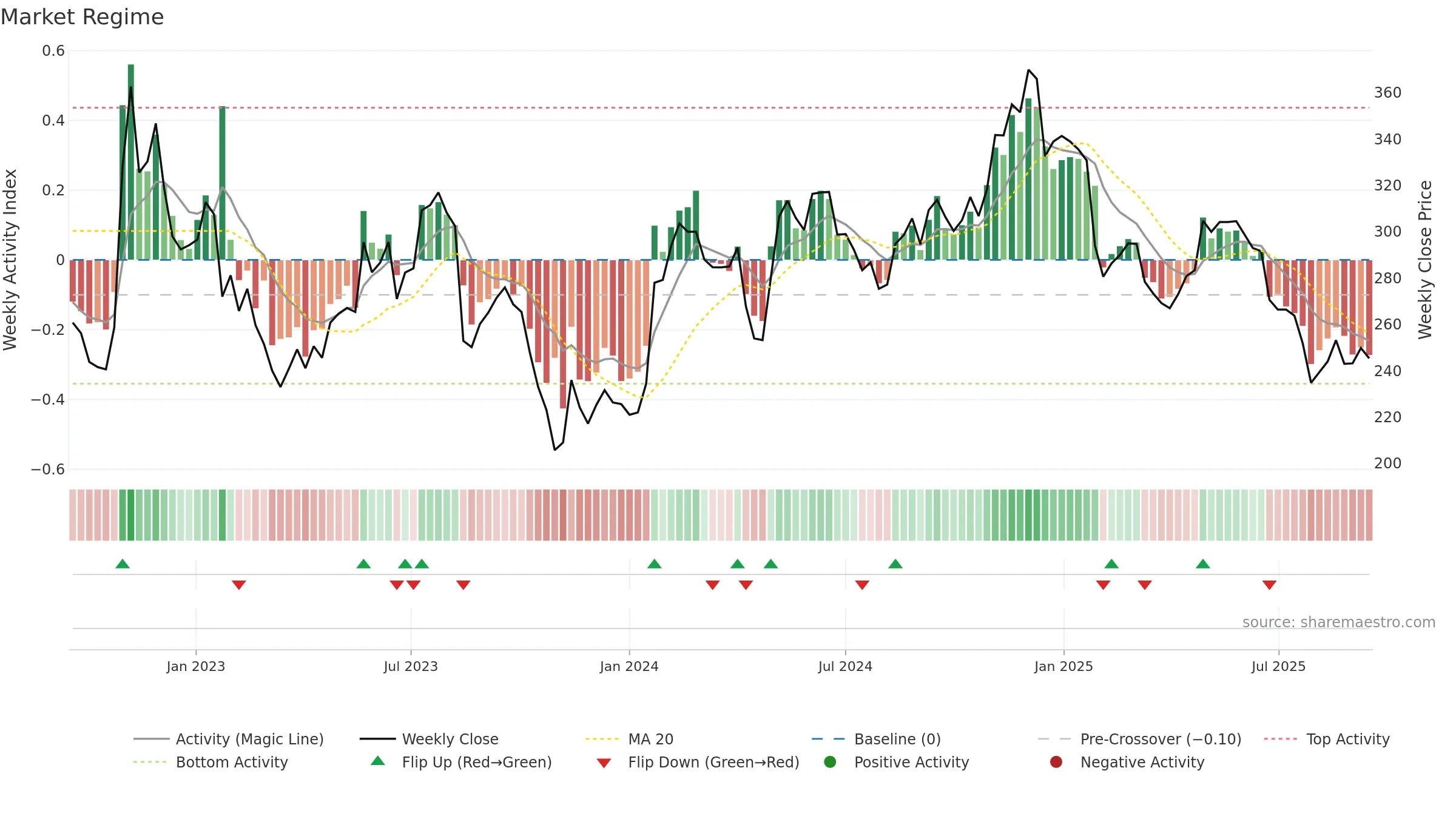Click the Jan 2024 x-axis label
Viewport: 1456px width, 819px height.
click(629, 666)
